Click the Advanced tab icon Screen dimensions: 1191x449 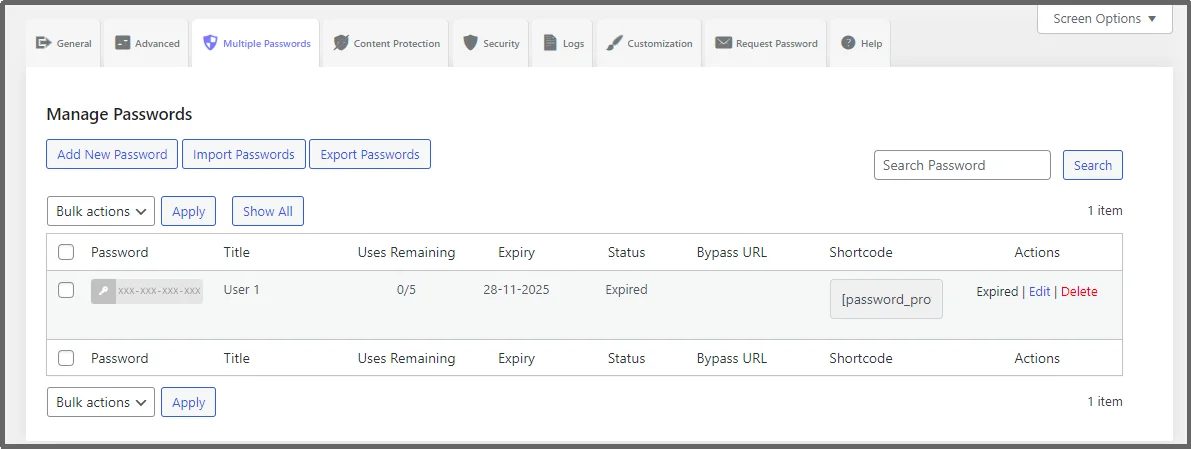122,43
